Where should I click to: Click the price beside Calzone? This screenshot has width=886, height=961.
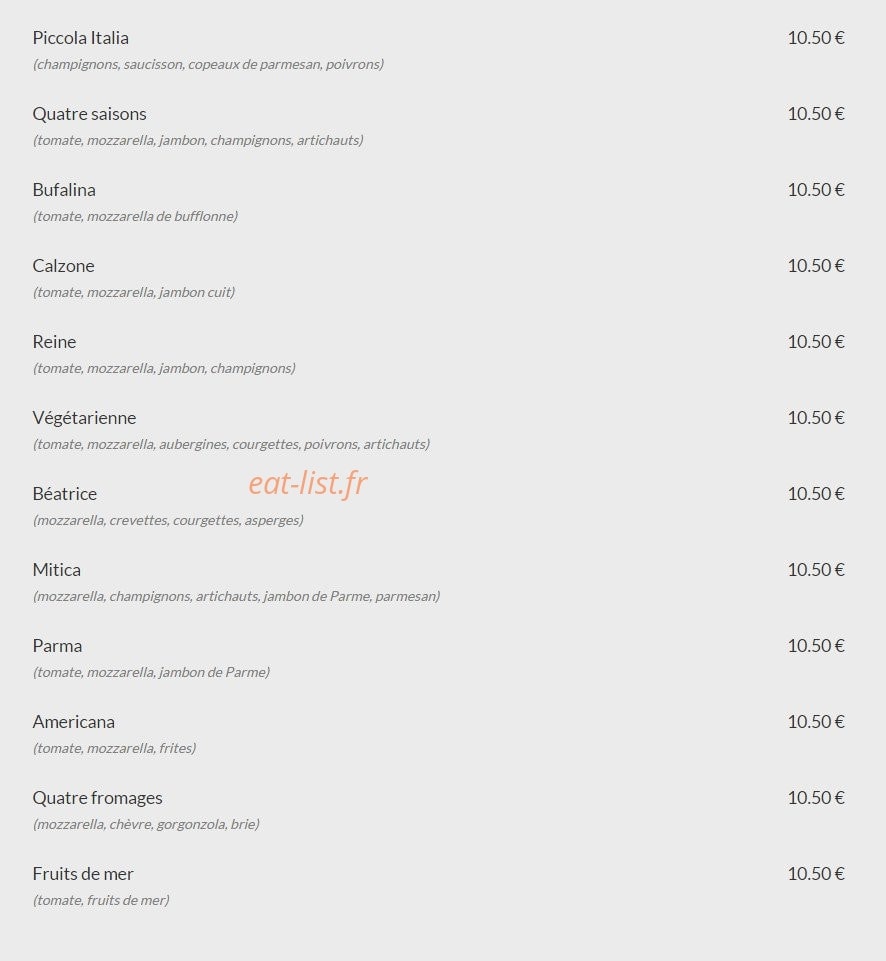coord(816,266)
